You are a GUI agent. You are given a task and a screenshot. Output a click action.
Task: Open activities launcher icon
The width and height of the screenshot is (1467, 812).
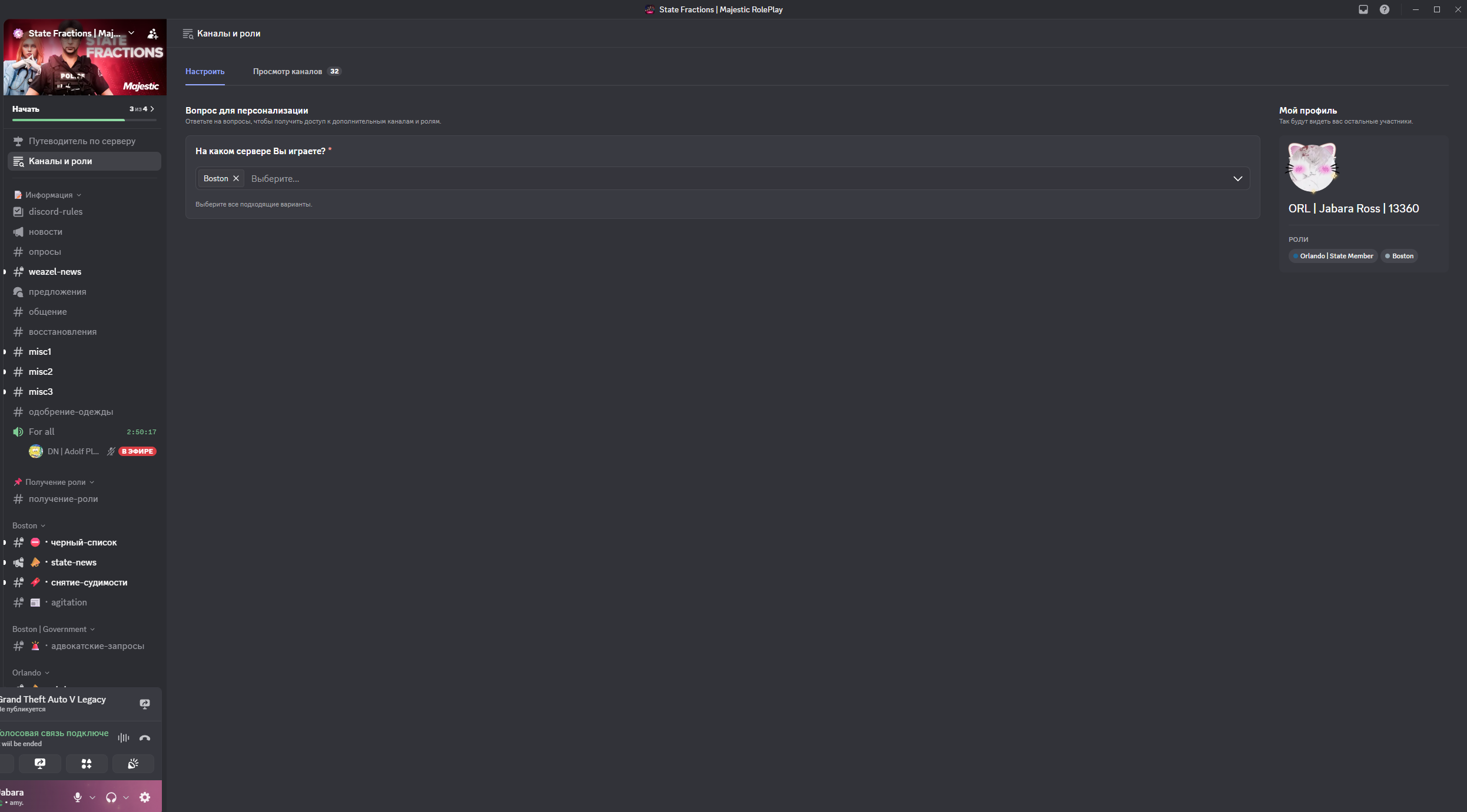[87, 764]
